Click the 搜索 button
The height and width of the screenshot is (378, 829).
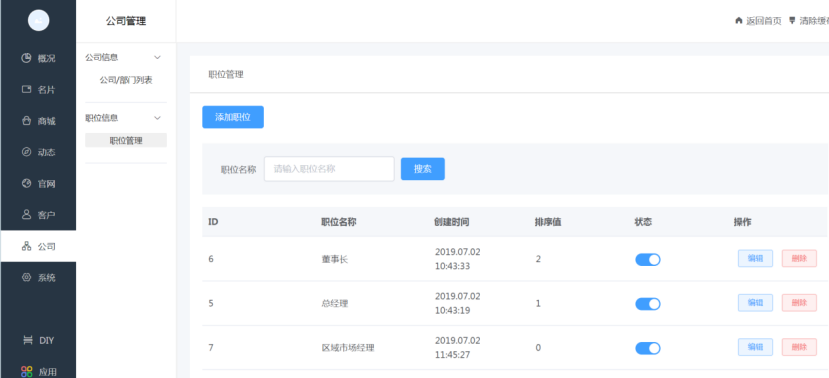(x=422, y=169)
